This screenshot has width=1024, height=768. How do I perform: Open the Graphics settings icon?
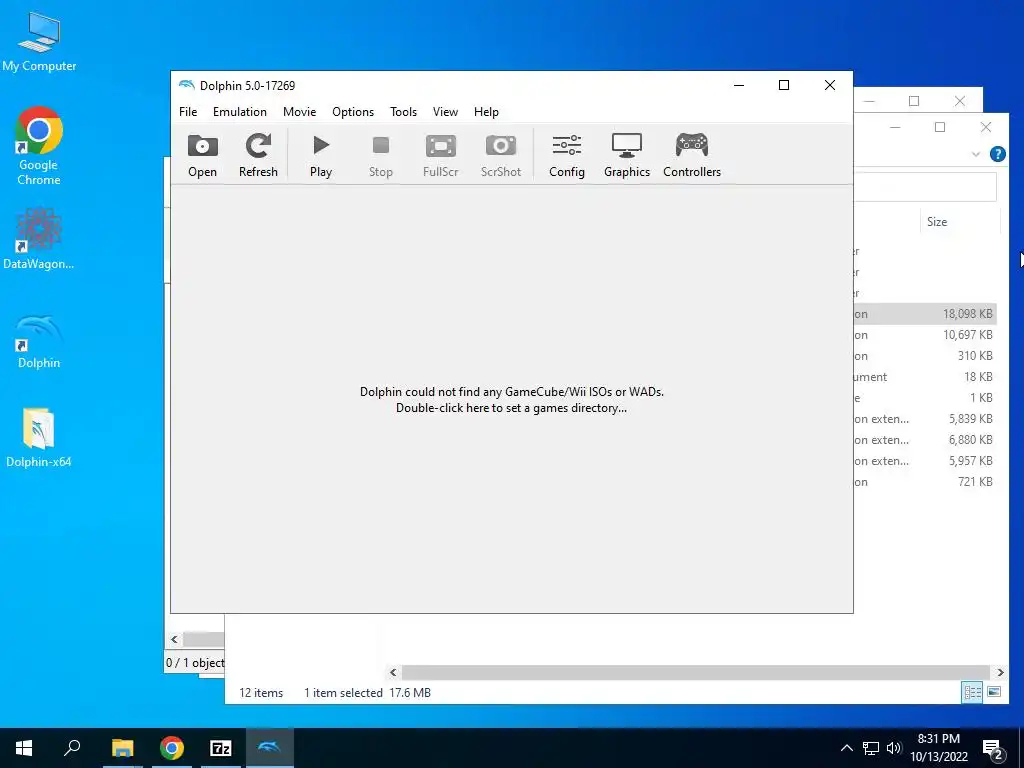pyautogui.click(x=627, y=155)
